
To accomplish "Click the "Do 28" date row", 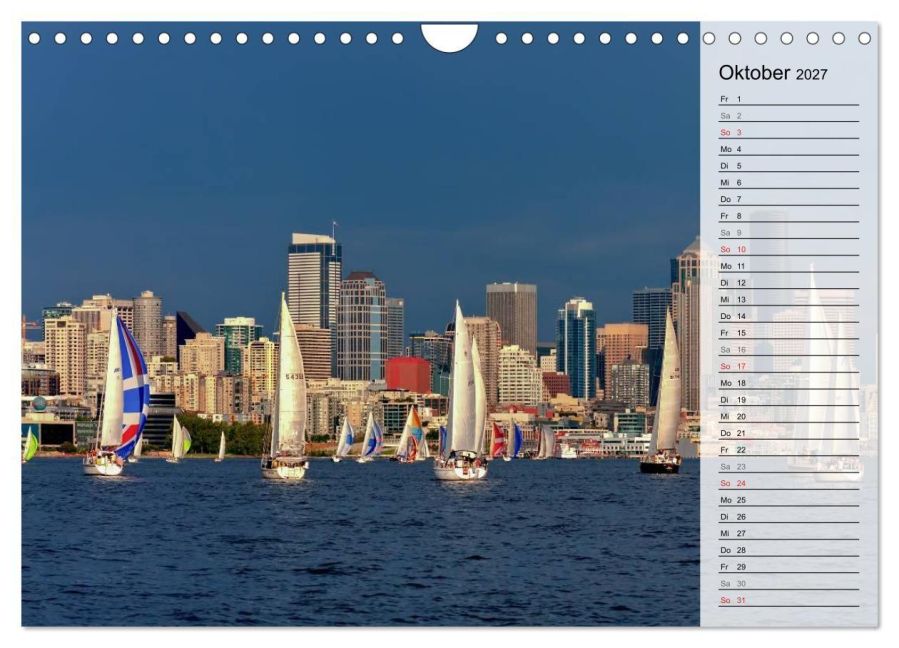I will coord(789,550).
